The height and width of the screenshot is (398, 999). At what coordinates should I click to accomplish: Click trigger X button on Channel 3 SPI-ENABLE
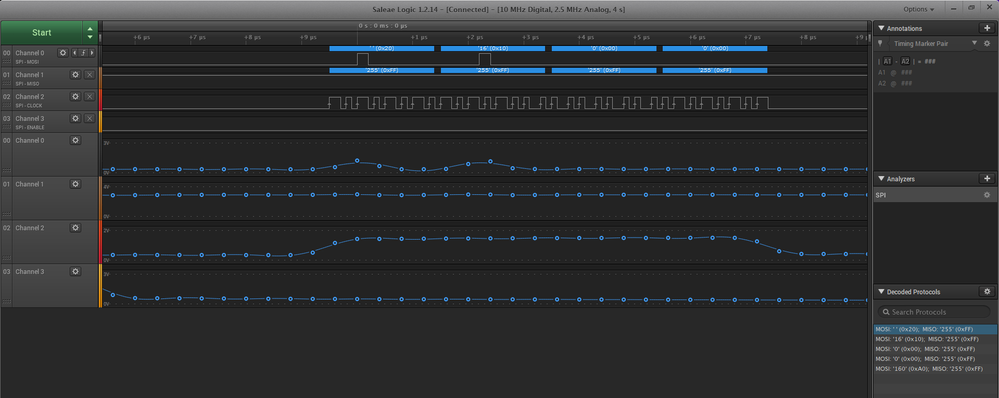[89, 118]
